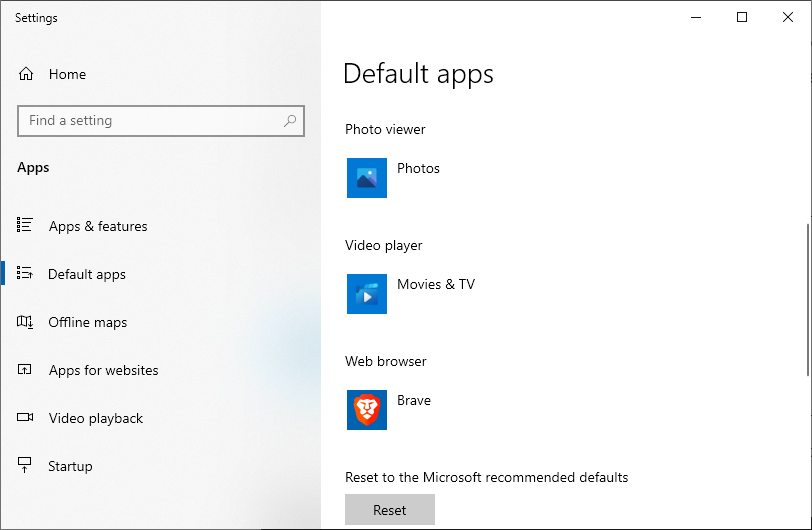The width and height of the screenshot is (812, 530).
Task: Click the Photos app icon under Photo viewer
Action: tap(366, 178)
